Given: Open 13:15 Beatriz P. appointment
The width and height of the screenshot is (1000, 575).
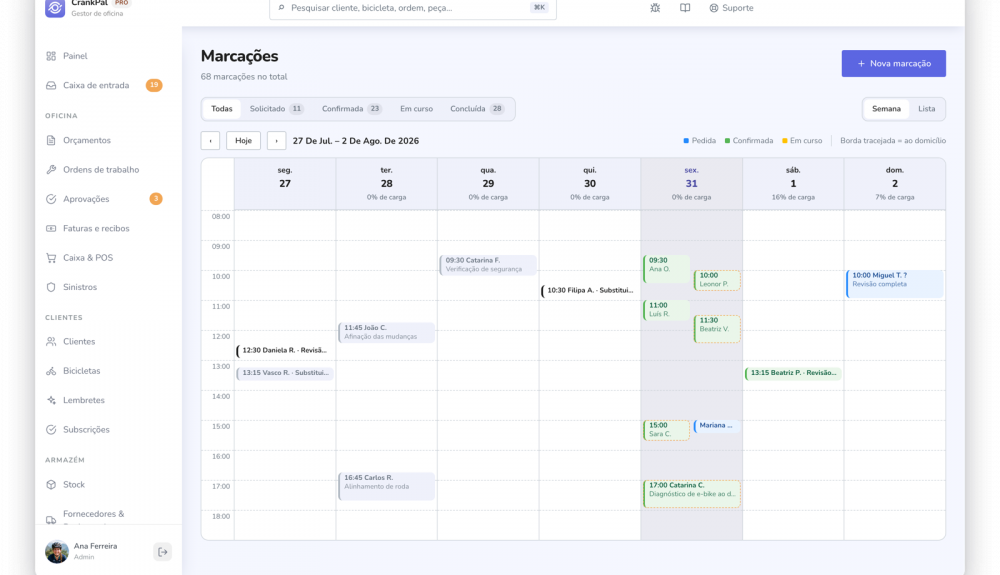Looking at the screenshot, I should [x=793, y=373].
